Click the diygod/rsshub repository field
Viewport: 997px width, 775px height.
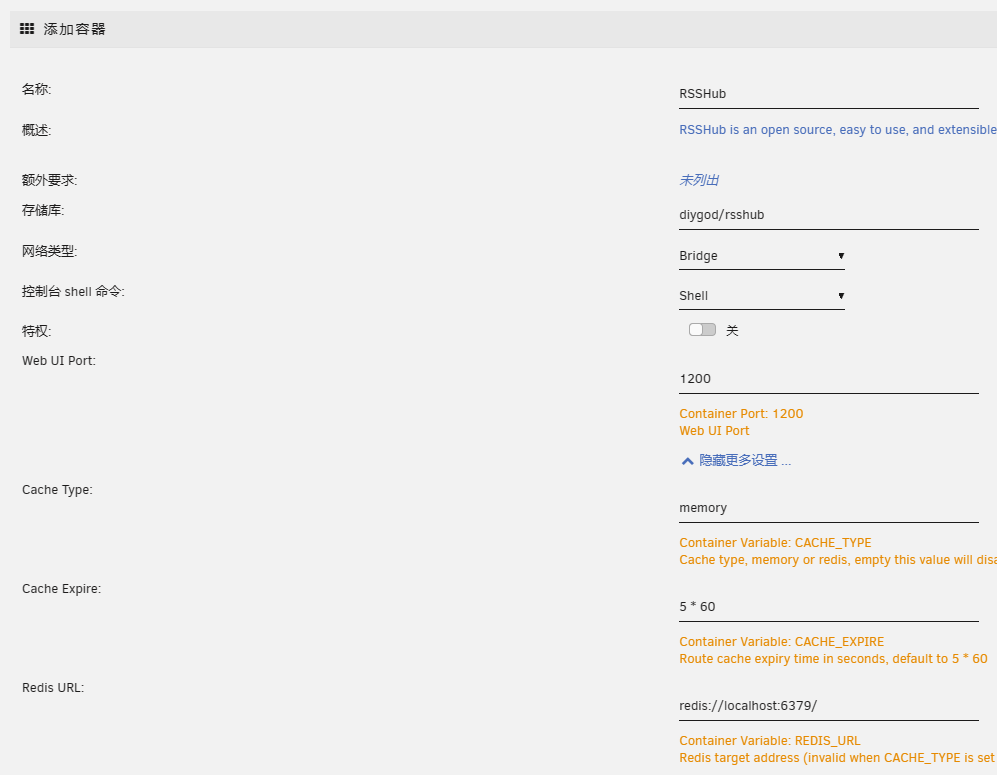coord(828,215)
